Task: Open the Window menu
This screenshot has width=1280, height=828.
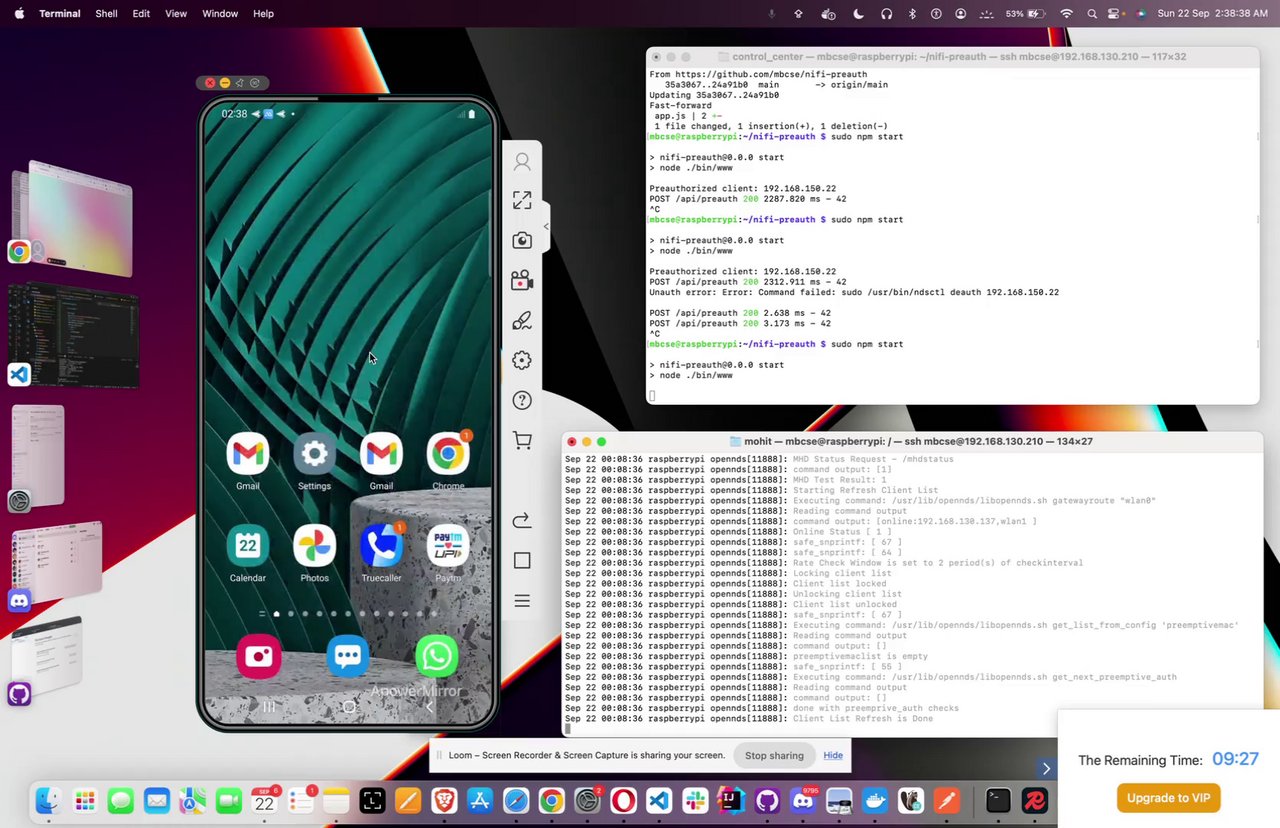Action: (x=220, y=14)
